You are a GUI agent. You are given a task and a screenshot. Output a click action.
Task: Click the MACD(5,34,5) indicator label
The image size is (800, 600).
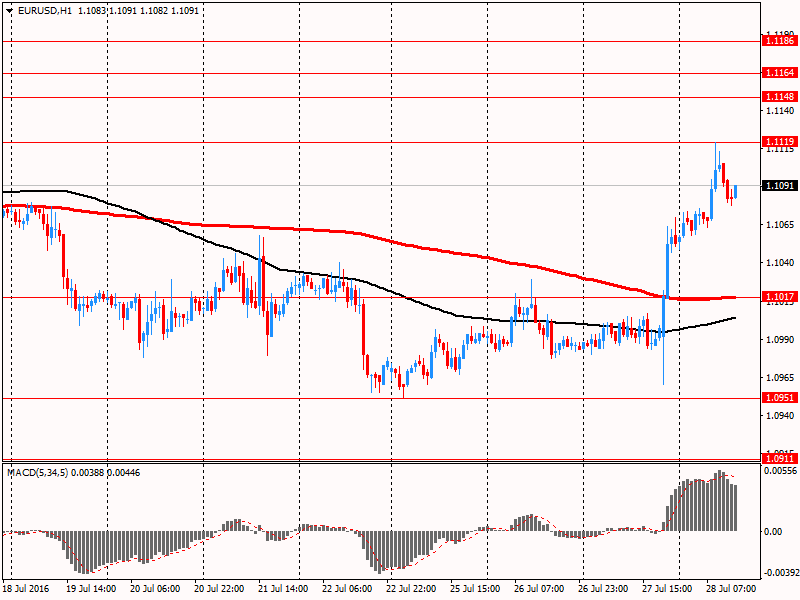pos(38,473)
